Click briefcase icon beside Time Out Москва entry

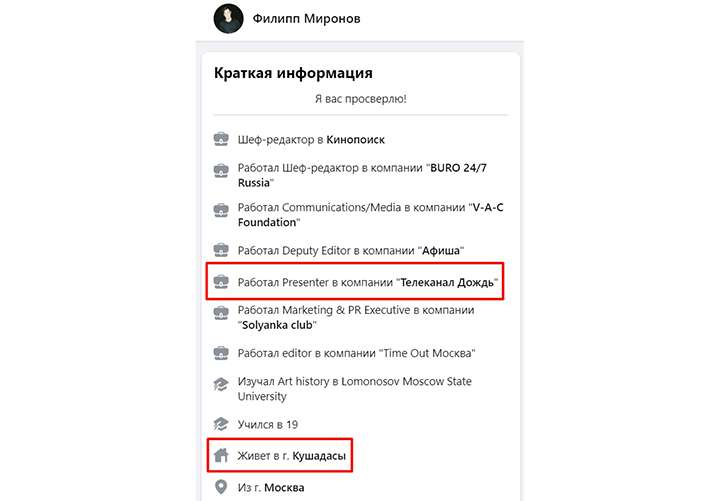[221, 353]
